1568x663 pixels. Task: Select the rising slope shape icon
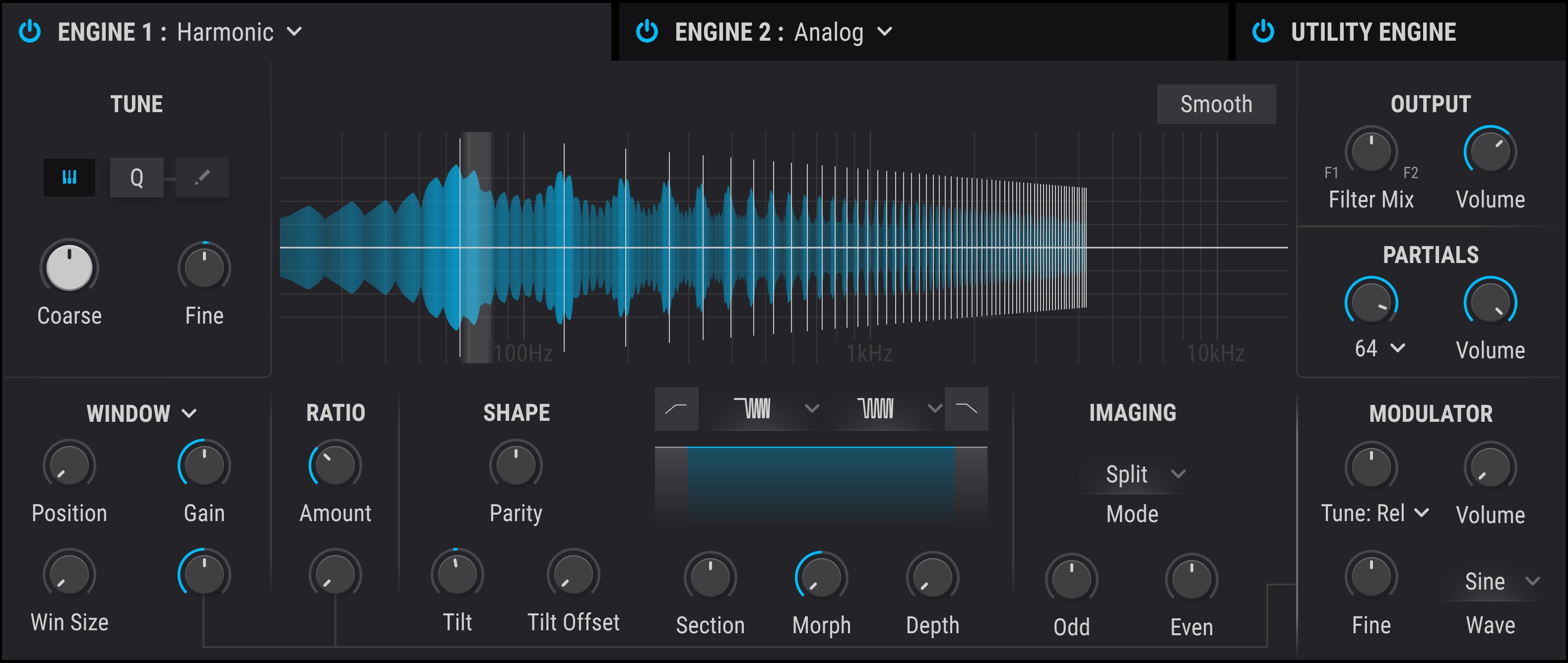click(x=676, y=408)
